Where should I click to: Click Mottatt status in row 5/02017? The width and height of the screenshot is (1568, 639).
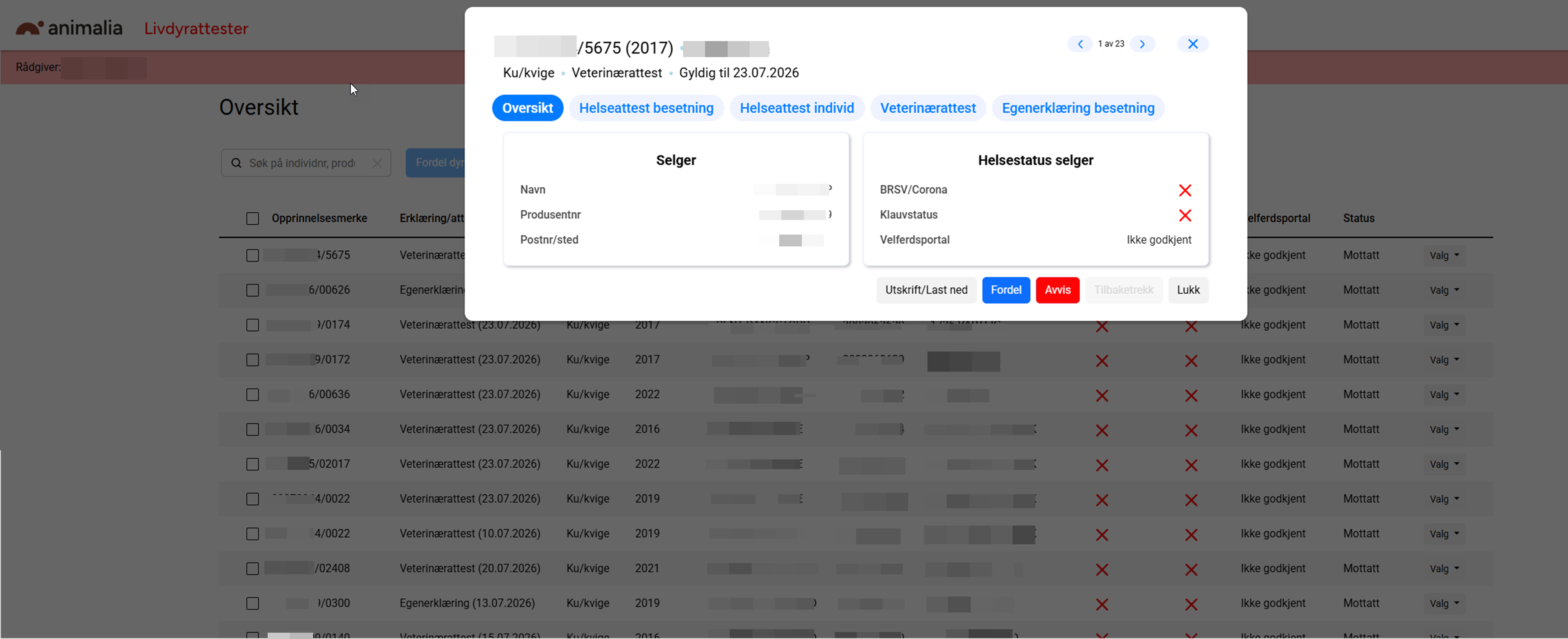1361,464
